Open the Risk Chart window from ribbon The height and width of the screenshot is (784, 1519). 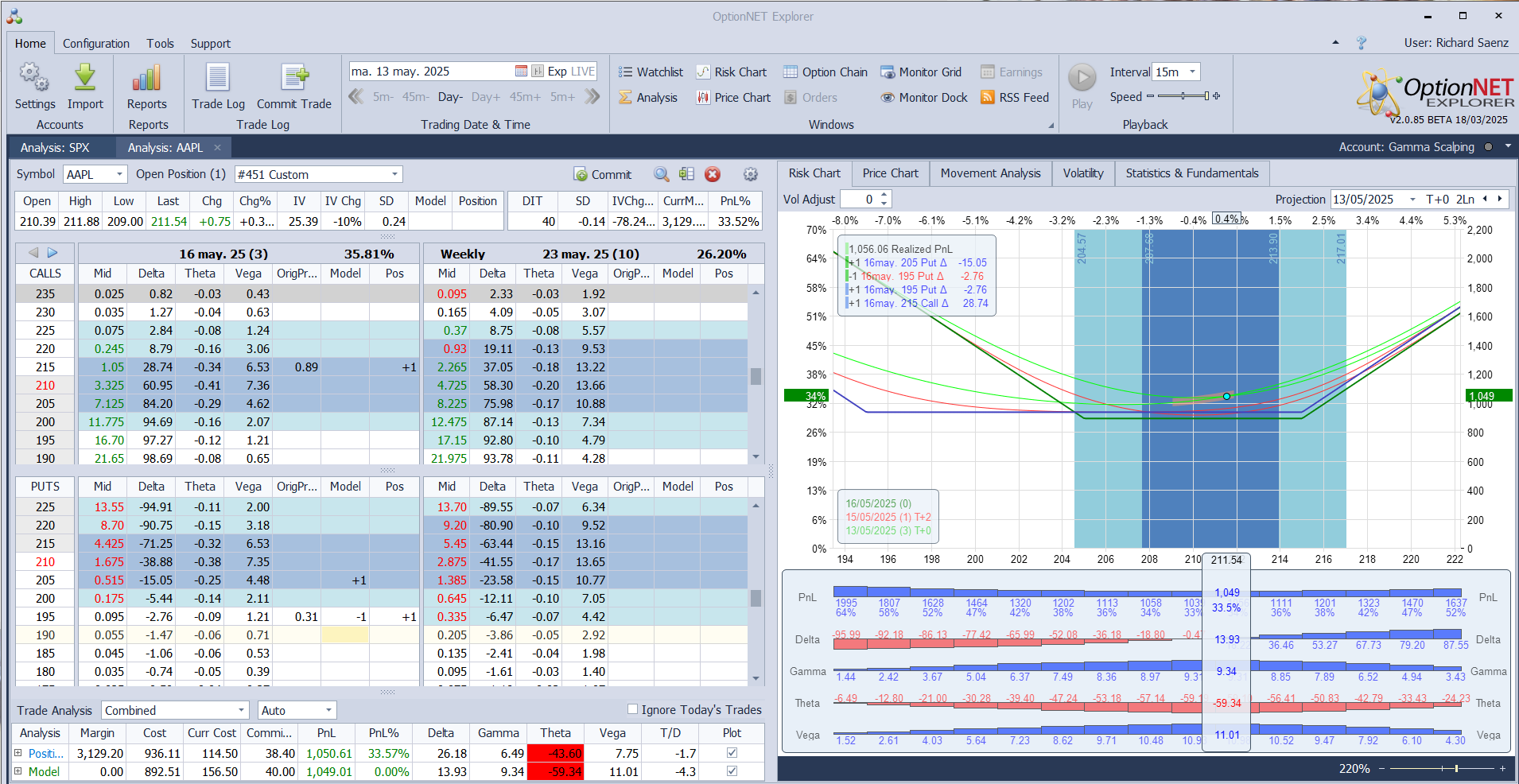point(732,72)
